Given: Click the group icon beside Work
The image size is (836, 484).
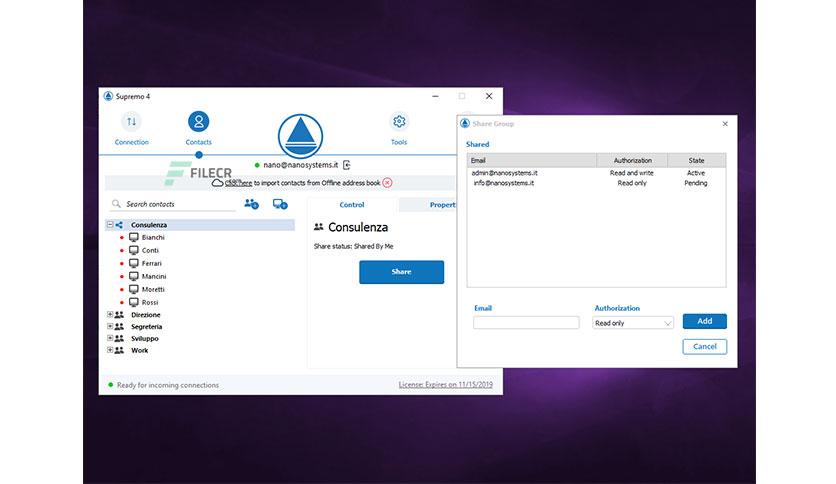Looking at the screenshot, I should pyautogui.click(x=119, y=350).
